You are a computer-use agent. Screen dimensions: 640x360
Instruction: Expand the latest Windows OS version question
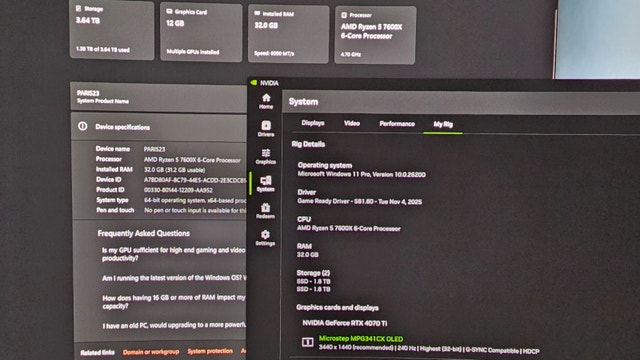pyautogui.click(x=174, y=278)
